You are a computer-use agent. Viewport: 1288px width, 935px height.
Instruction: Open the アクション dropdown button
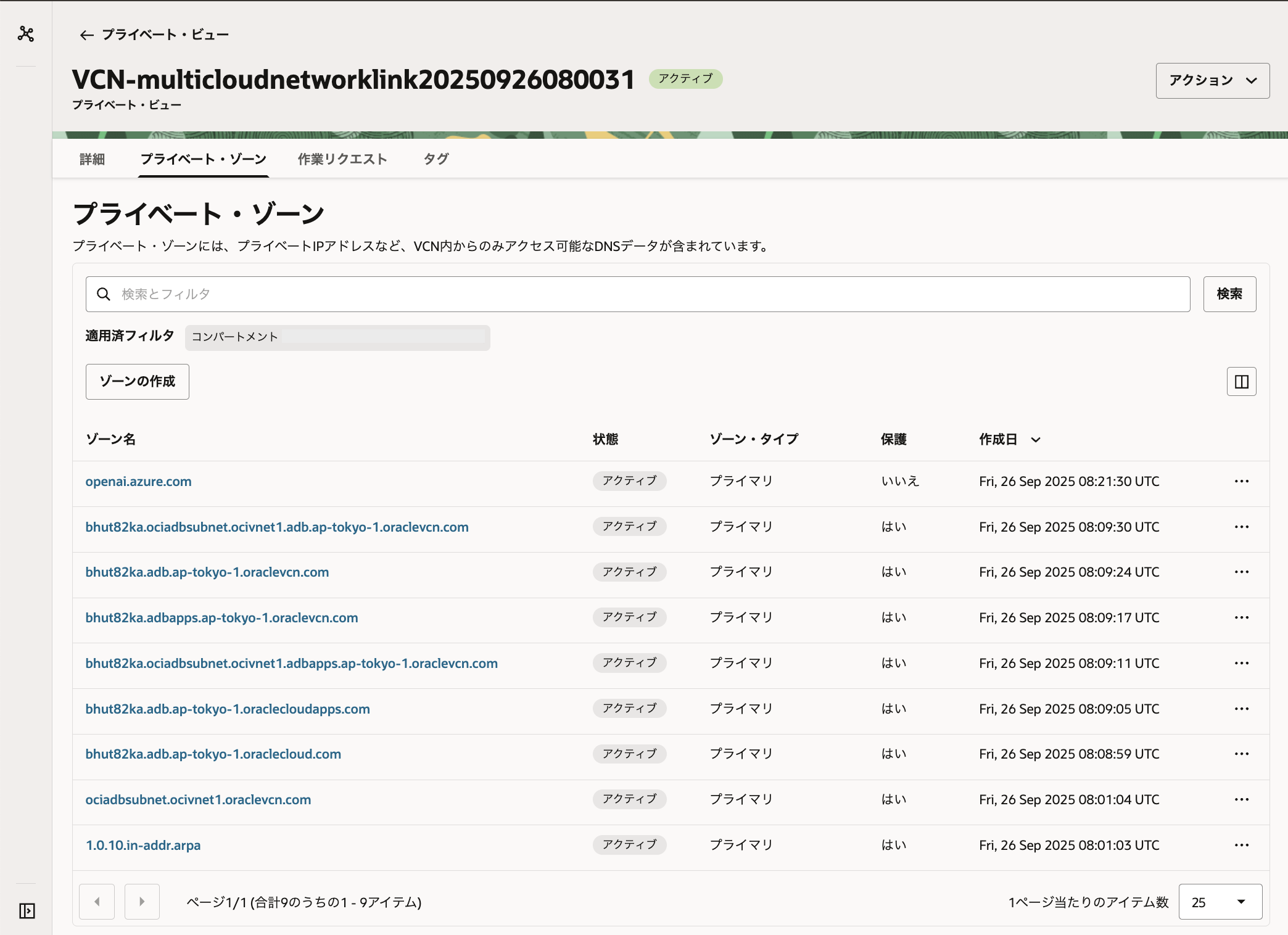pos(1212,81)
